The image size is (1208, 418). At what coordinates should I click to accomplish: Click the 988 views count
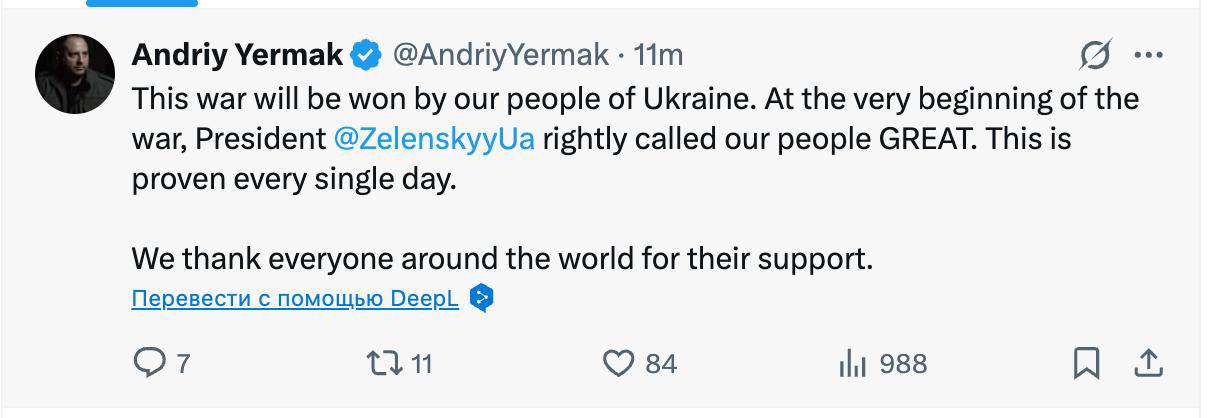904,363
